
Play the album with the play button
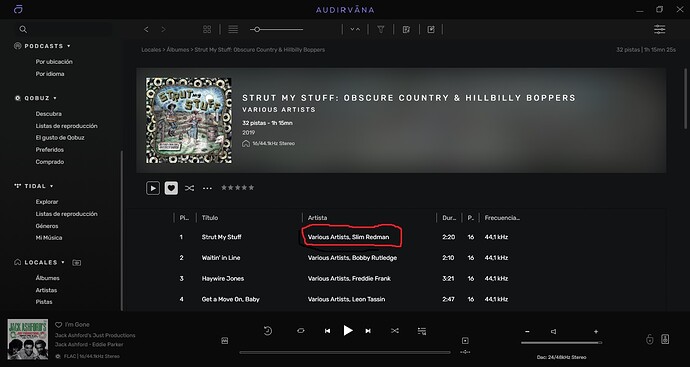click(153, 188)
